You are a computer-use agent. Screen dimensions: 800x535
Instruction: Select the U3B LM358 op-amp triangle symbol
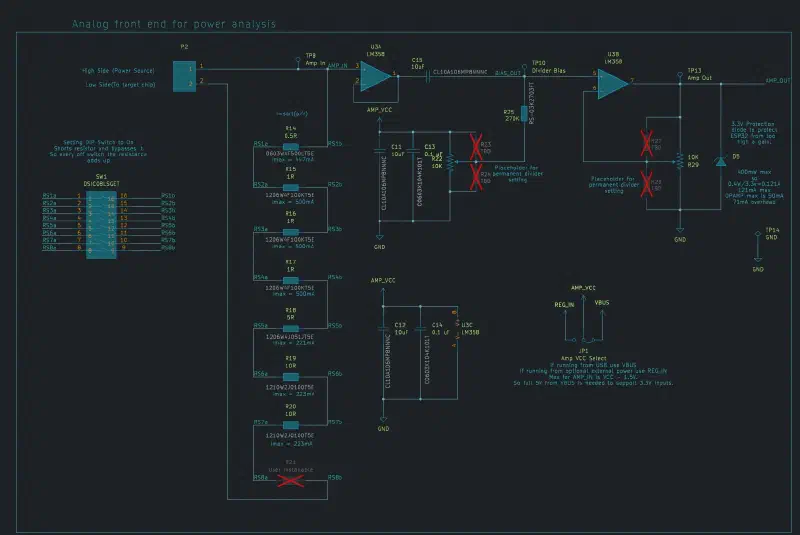(x=613, y=84)
